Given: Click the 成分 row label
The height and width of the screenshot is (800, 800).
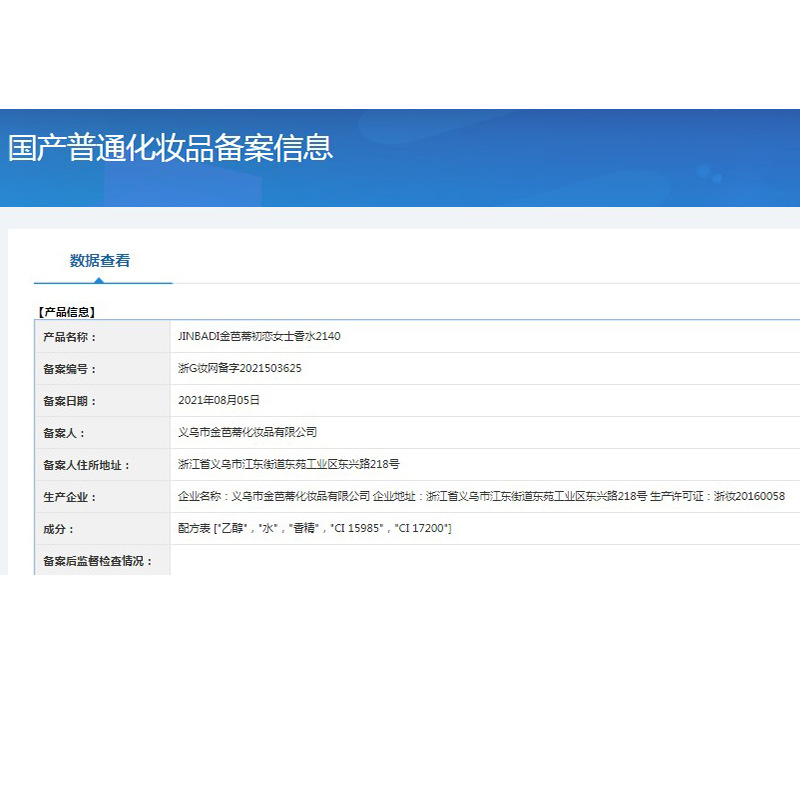Looking at the screenshot, I should (x=59, y=529).
